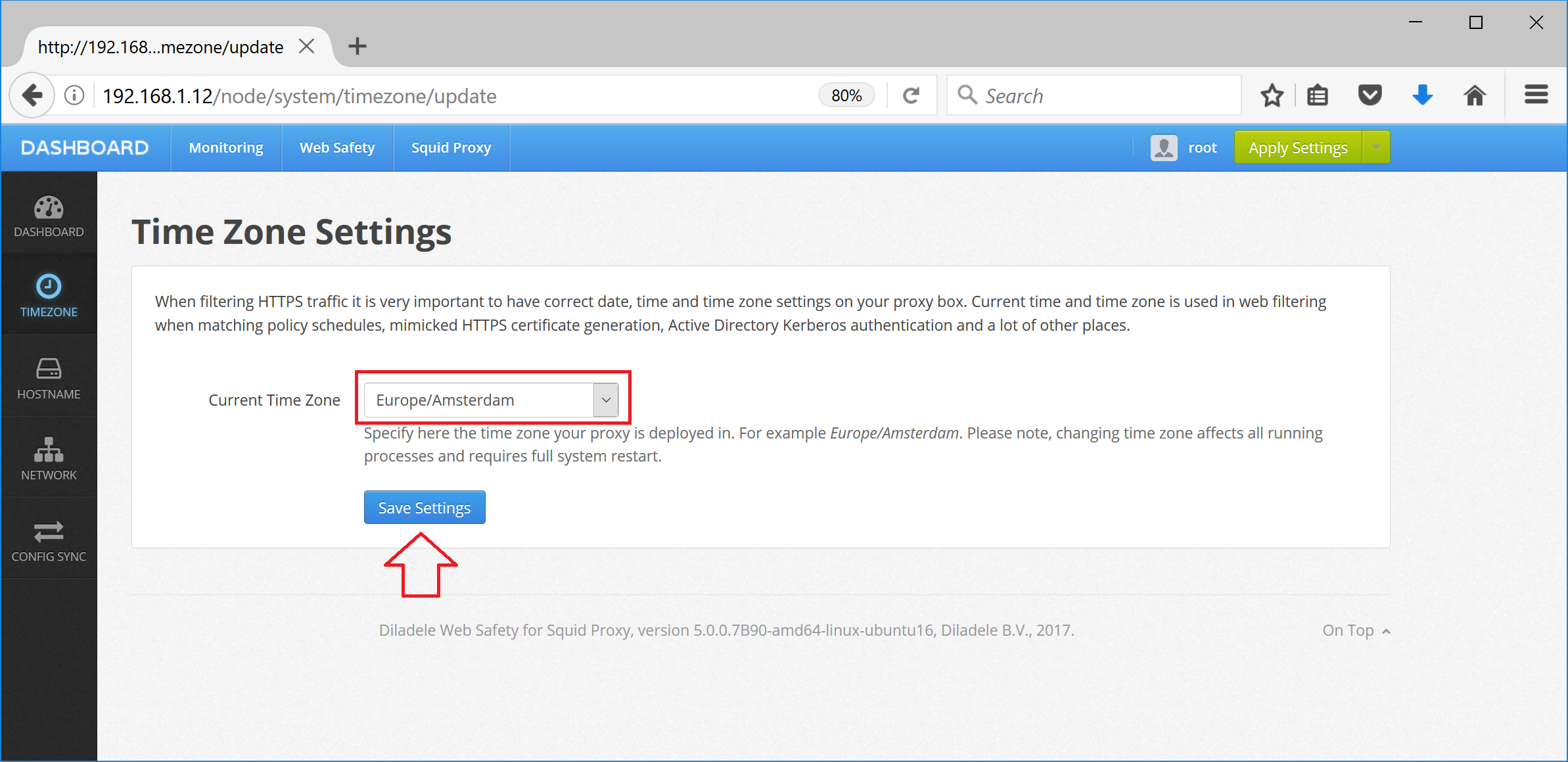Screen dimensions: 1568x762
Task: Select Europe/Amsterdam from timezone dropdown
Action: point(489,399)
